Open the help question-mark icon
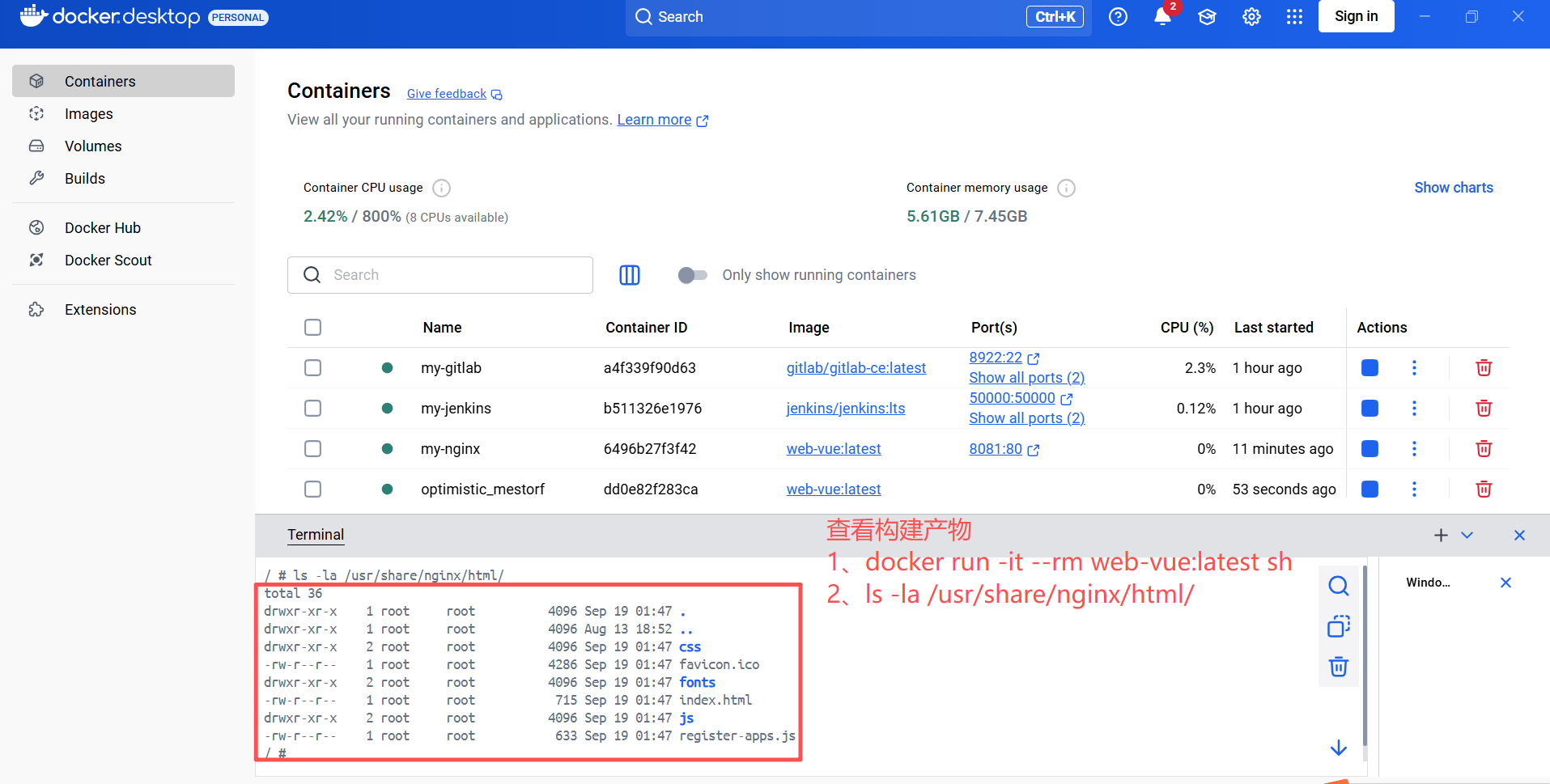 (x=1118, y=16)
